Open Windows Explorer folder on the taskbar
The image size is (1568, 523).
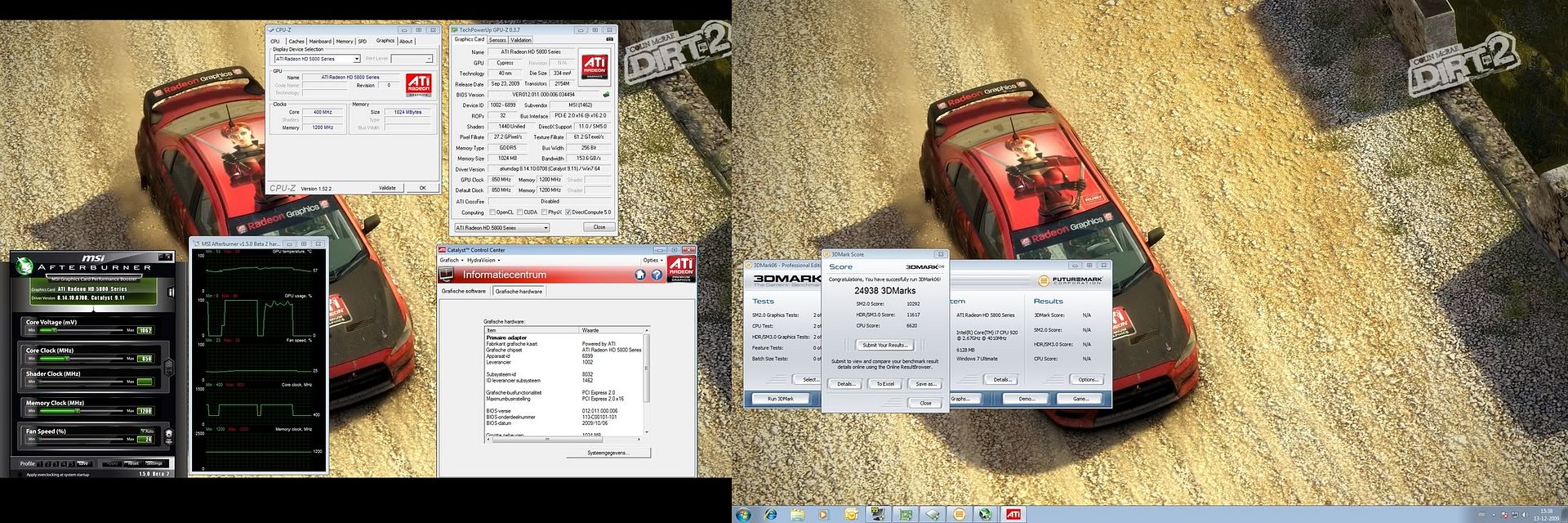(x=797, y=515)
